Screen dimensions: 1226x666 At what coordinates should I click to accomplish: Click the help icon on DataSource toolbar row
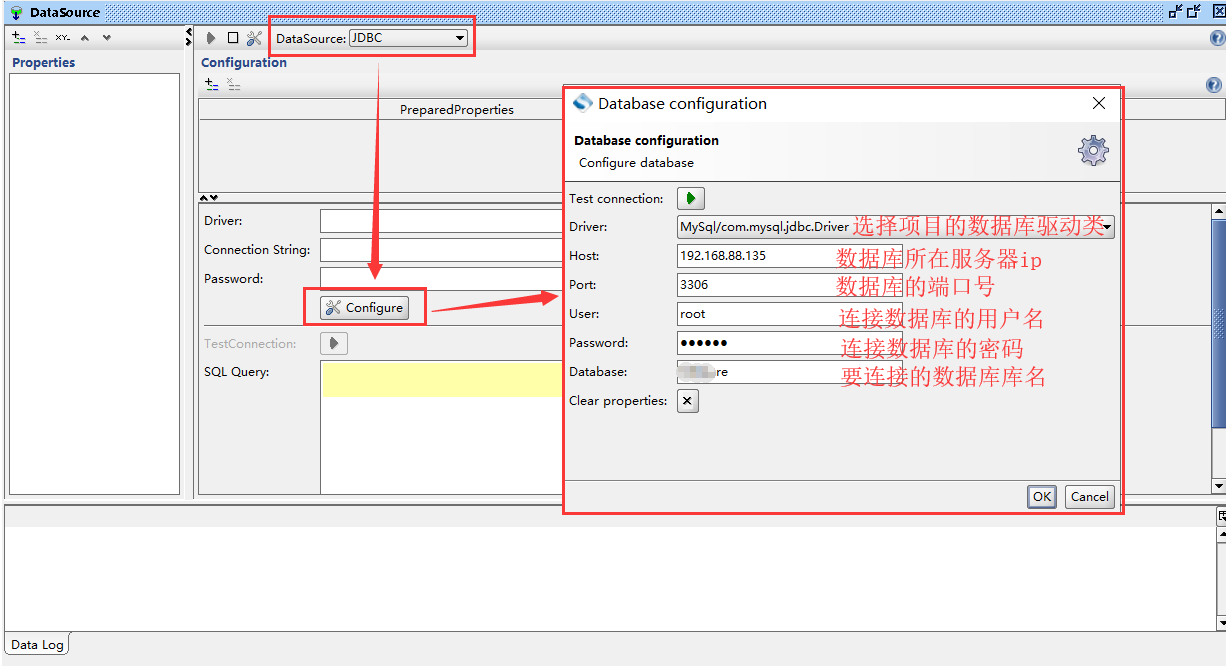[x=1217, y=38]
